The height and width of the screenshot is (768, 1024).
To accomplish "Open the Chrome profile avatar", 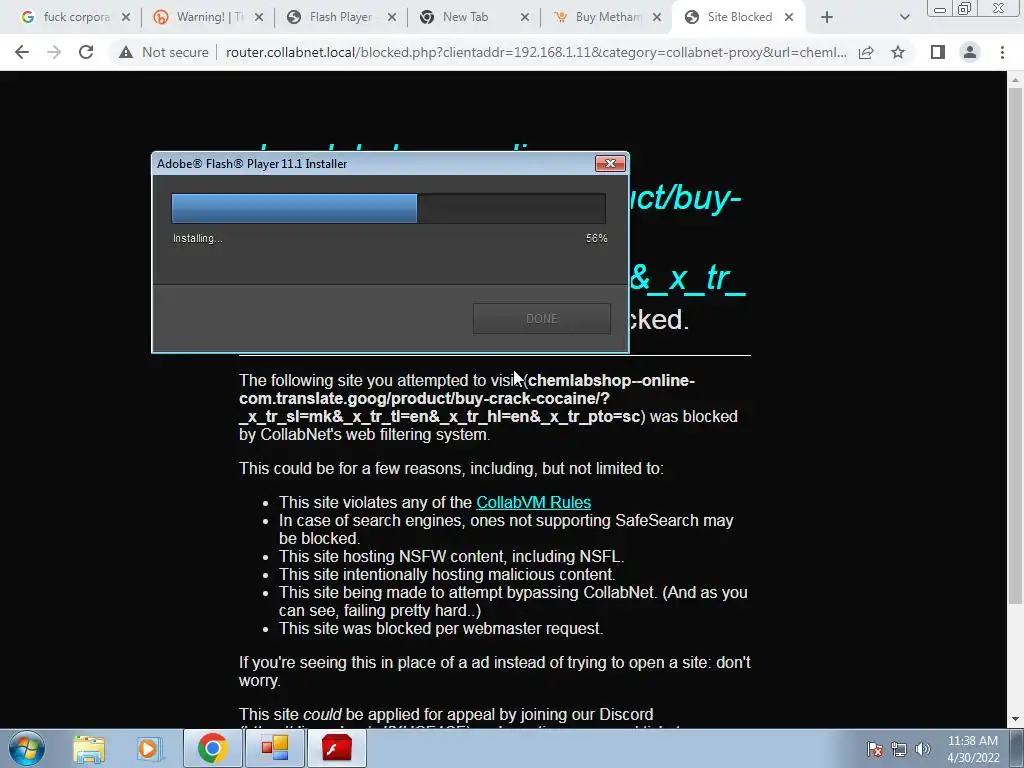I will pos(970,52).
